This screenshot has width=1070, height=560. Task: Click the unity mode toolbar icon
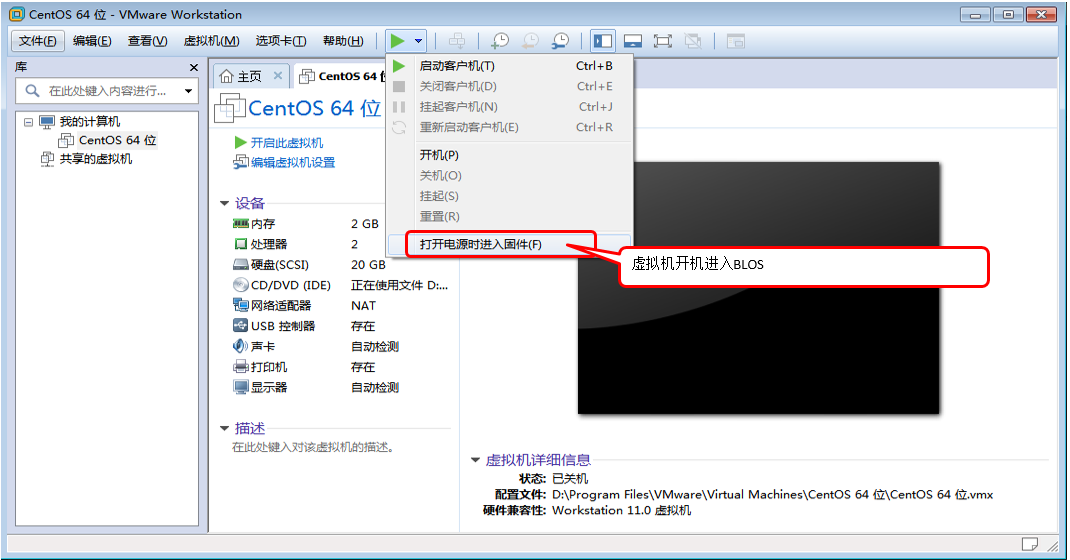(693, 41)
